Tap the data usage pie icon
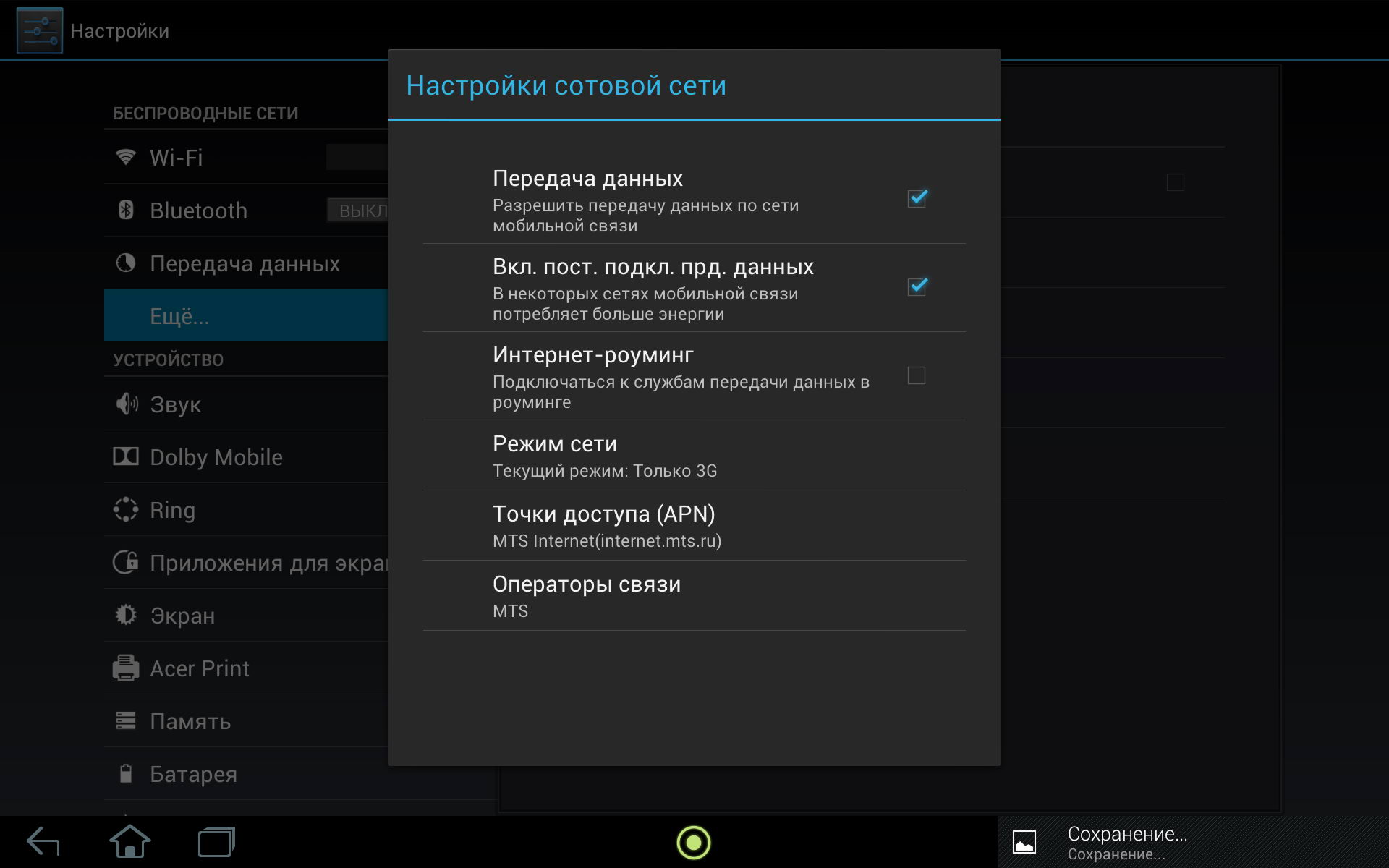1389x868 pixels. [x=126, y=263]
